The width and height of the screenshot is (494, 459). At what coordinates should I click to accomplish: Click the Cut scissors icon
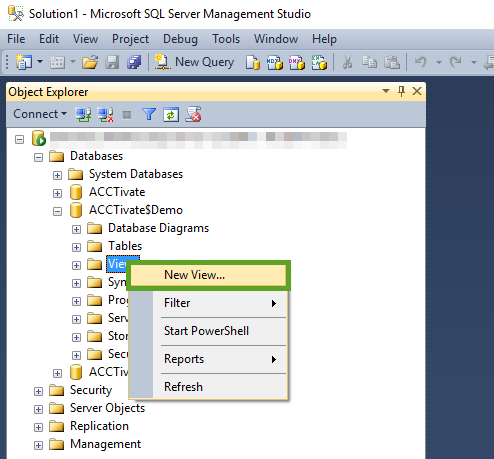(347, 62)
